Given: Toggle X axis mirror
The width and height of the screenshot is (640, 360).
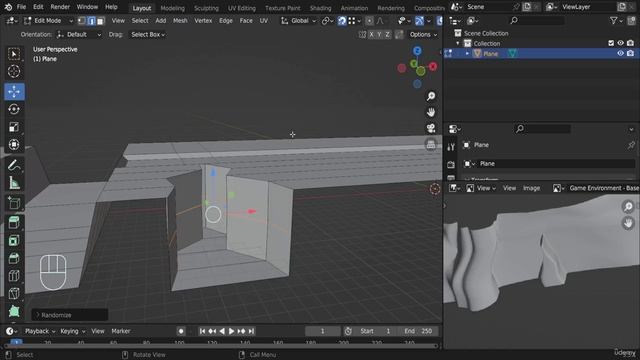Looking at the screenshot, I should pos(371,35).
